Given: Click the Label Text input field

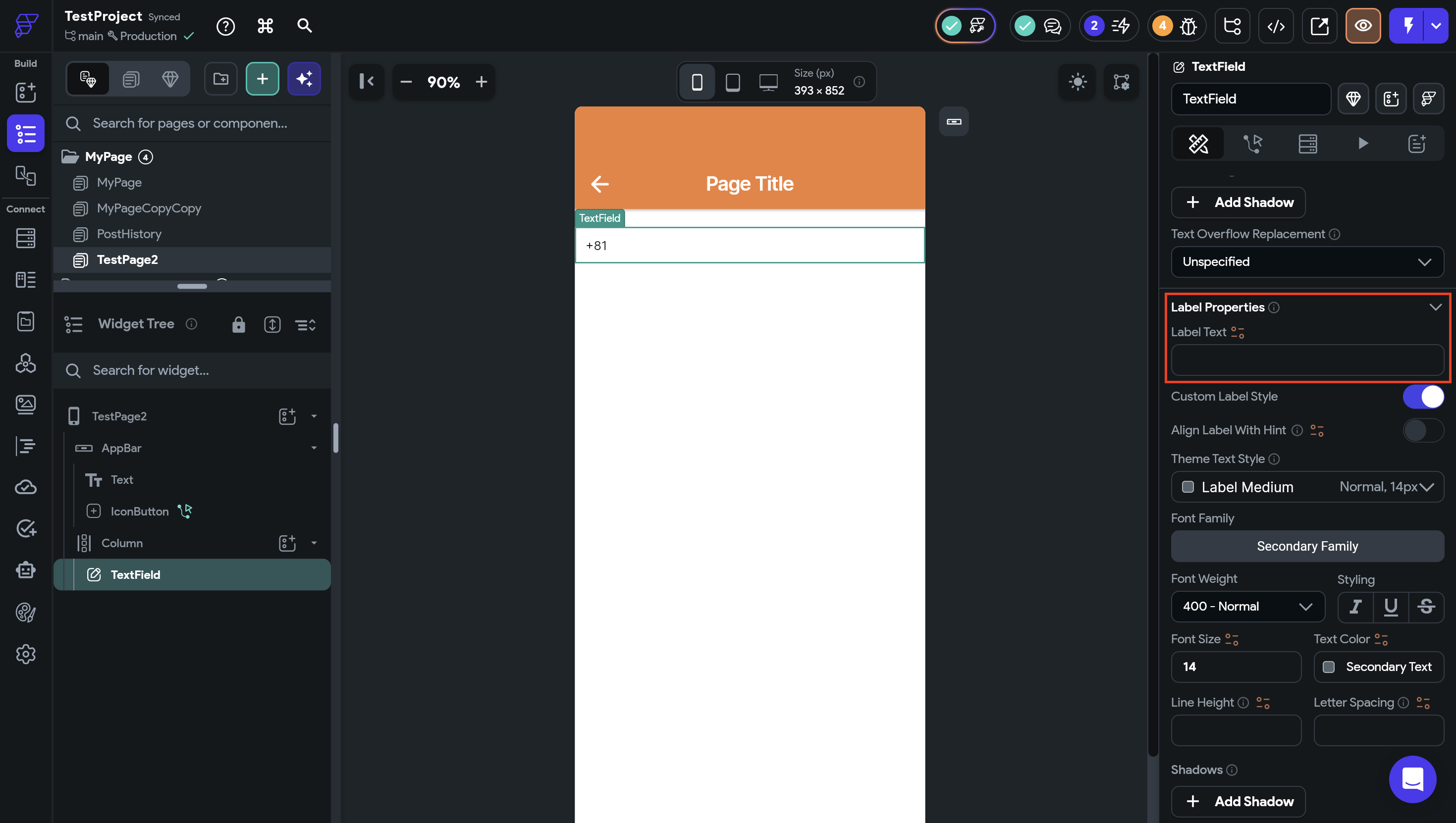Looking at the screenshot, I should [1307, 360].
